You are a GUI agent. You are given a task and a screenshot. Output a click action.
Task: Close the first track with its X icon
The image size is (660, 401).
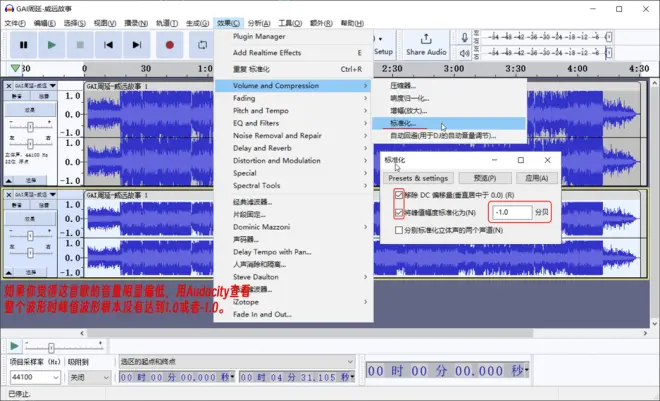tap(8, 85)
